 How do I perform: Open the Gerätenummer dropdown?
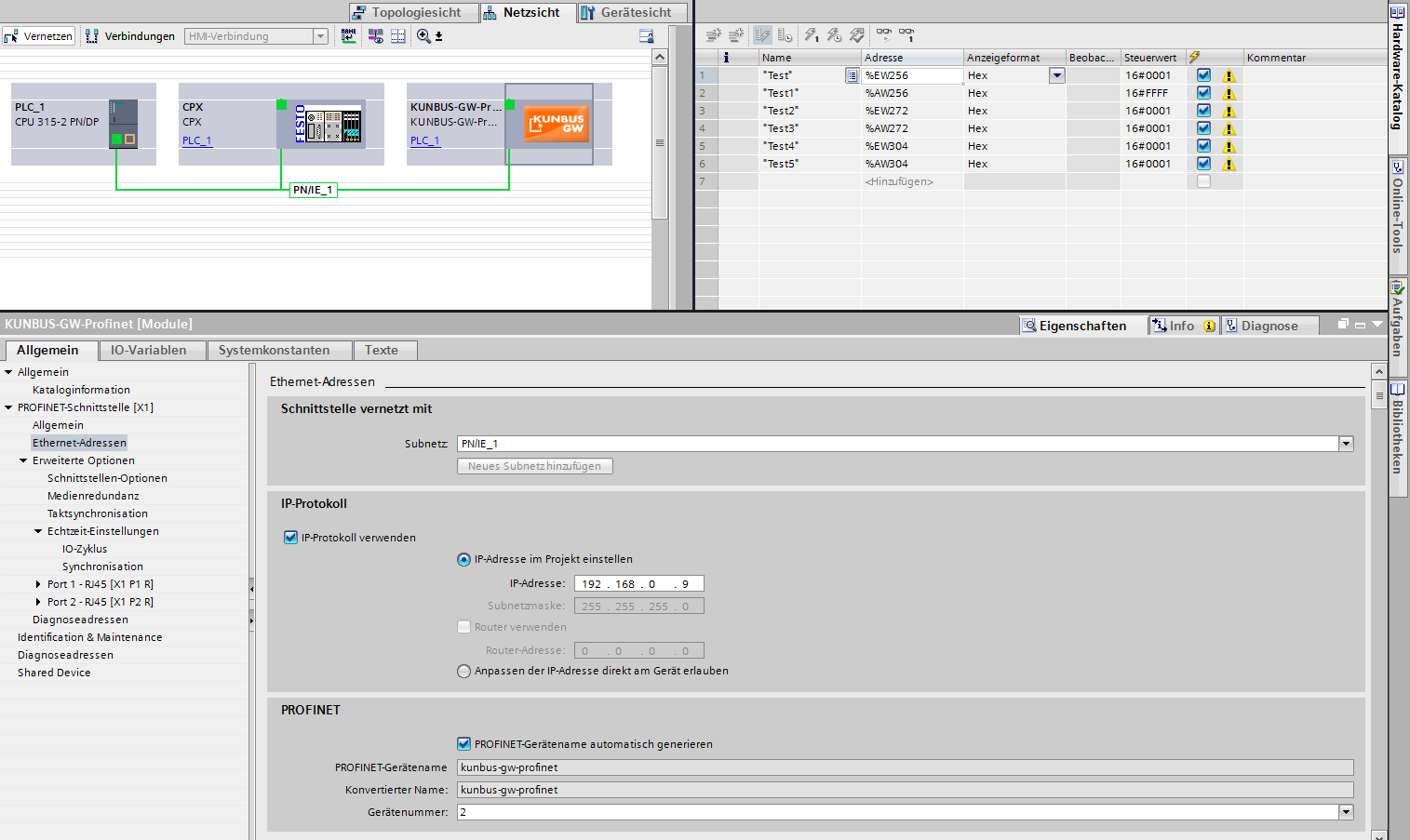[x=1346, y=812]
